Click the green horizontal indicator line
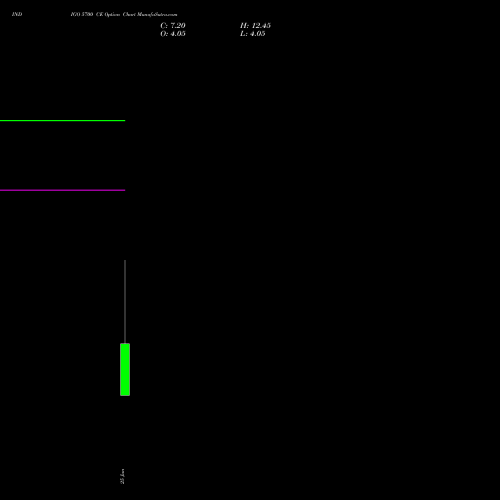 (x=62, y=120)
